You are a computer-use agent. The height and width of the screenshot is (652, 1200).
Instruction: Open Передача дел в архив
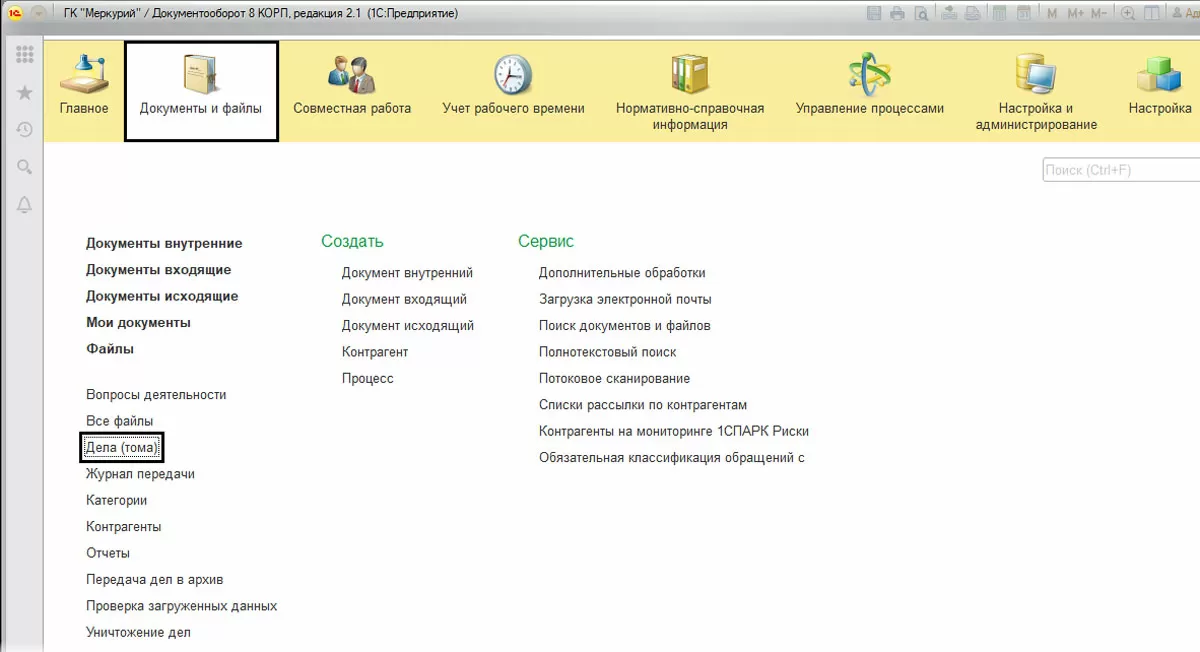tap(155, 580)
